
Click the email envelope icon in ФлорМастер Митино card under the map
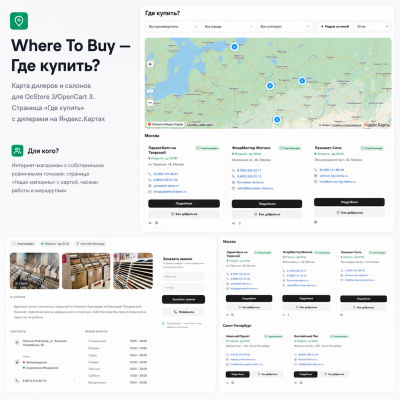(234, 188)
